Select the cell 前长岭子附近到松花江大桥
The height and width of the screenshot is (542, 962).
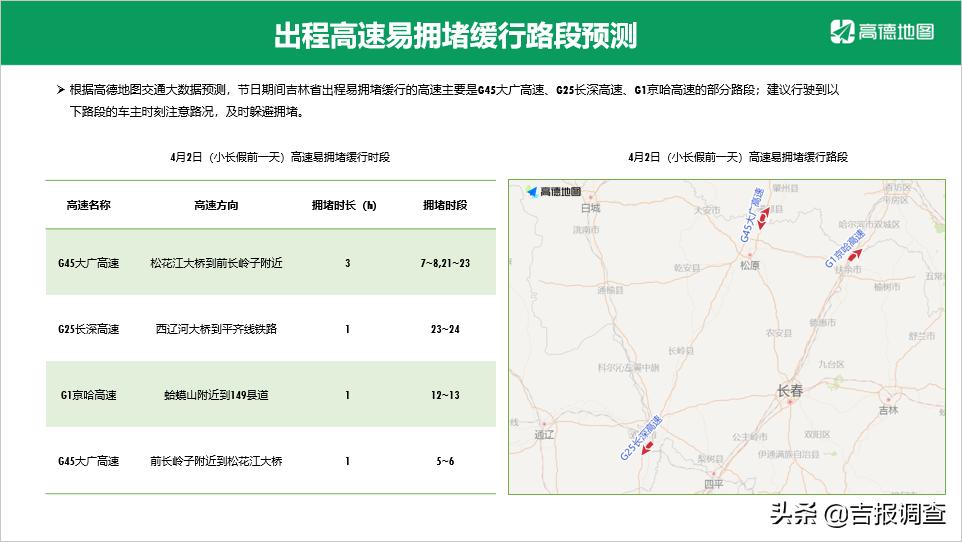[216, 461]
